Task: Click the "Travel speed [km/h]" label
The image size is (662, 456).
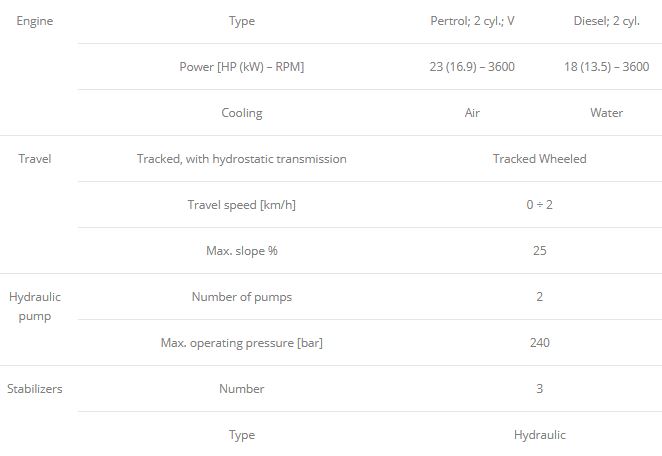Action: pos(241,205)
